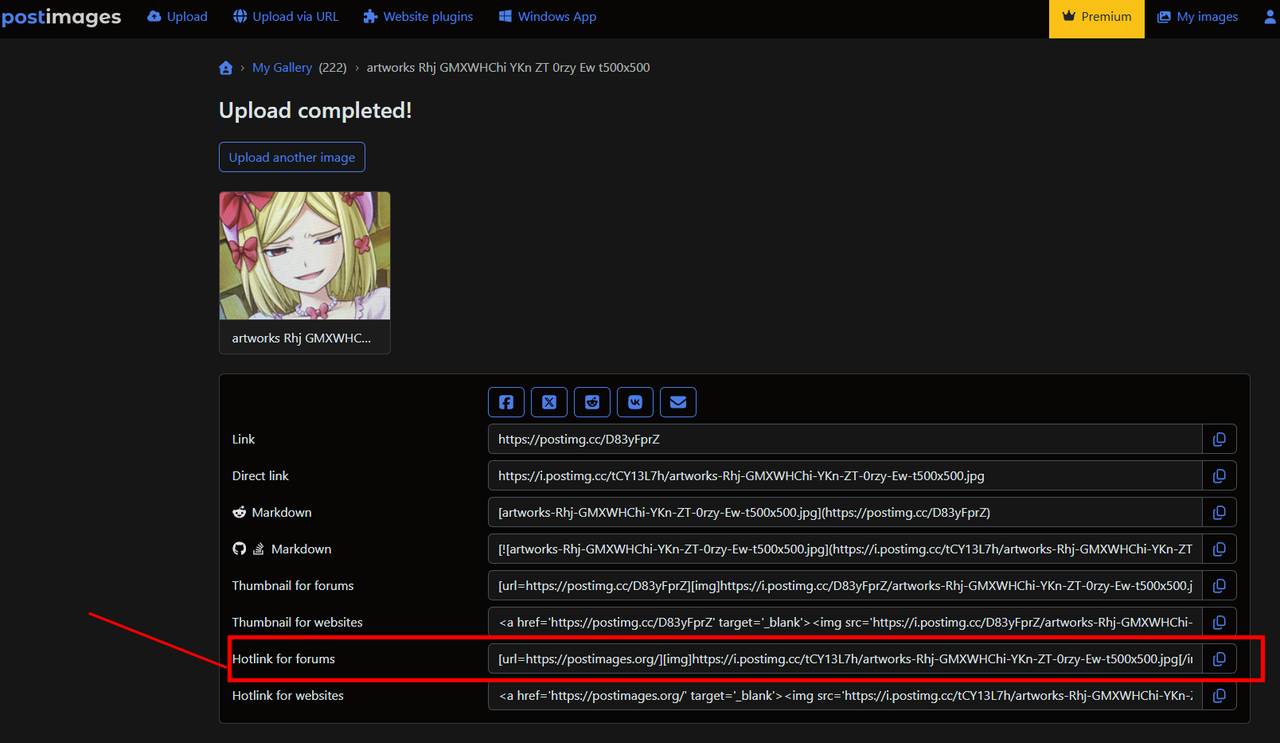This screenshot has width=1280, height=743.
Task: Copy the Direct link URL
Action: (x=1219, y=476)
